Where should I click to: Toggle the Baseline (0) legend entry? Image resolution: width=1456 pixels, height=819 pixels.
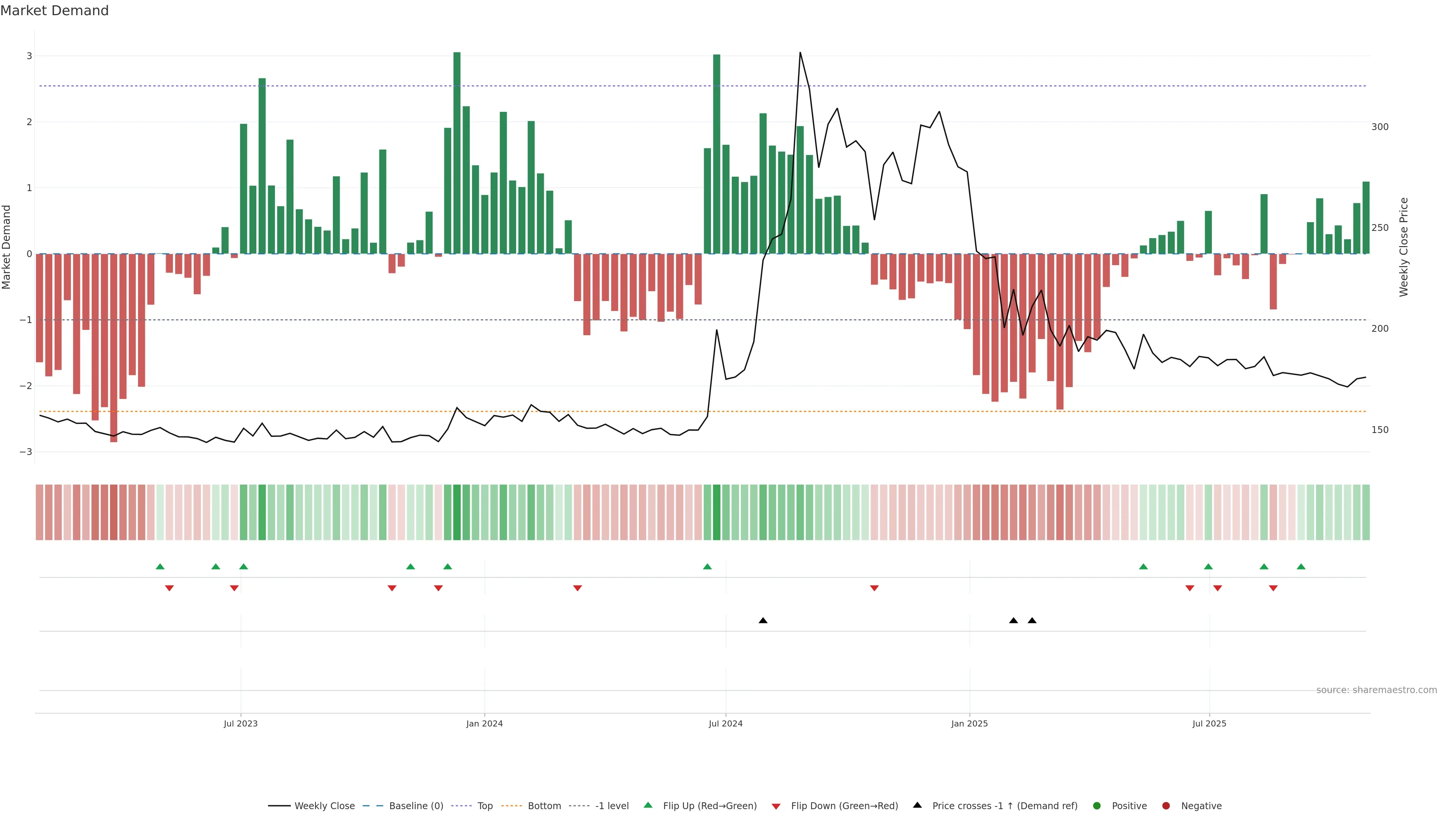pyautogui.click(x=416, y=805)
